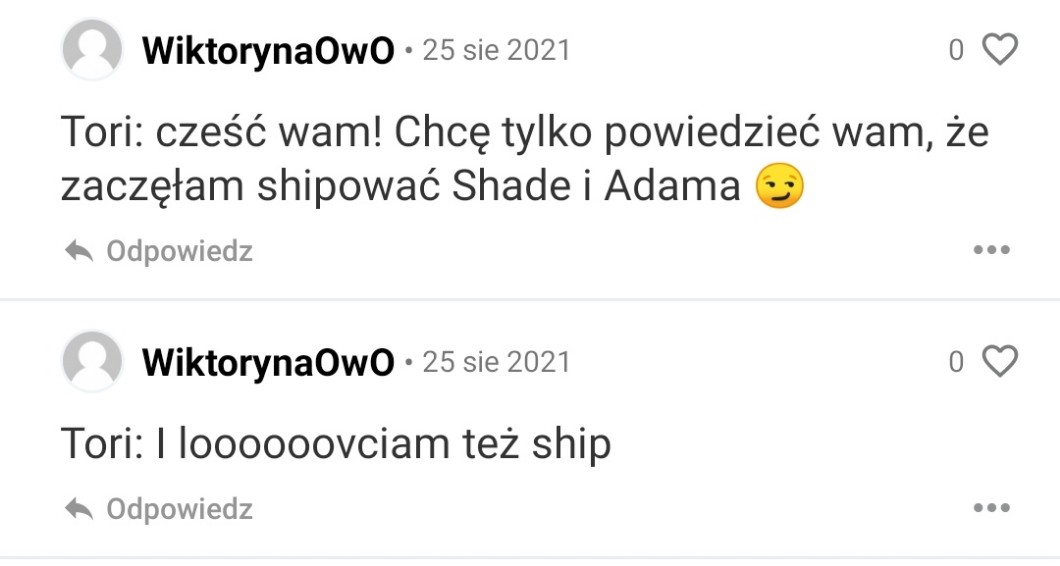Click like count 0 on the Shade i Adama comment
The height and width of the screenshot is (566, 1060).
(x=956, y=50)
